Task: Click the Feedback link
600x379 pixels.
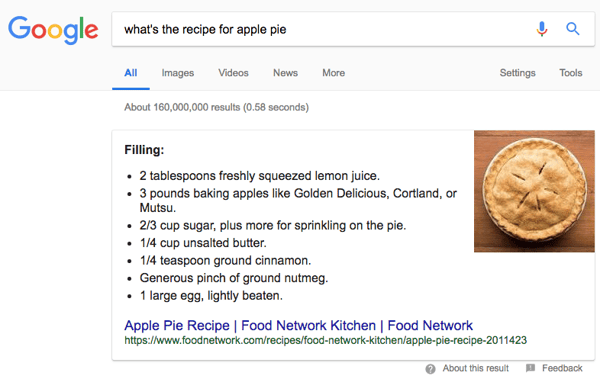Action: tap(562, 368)
